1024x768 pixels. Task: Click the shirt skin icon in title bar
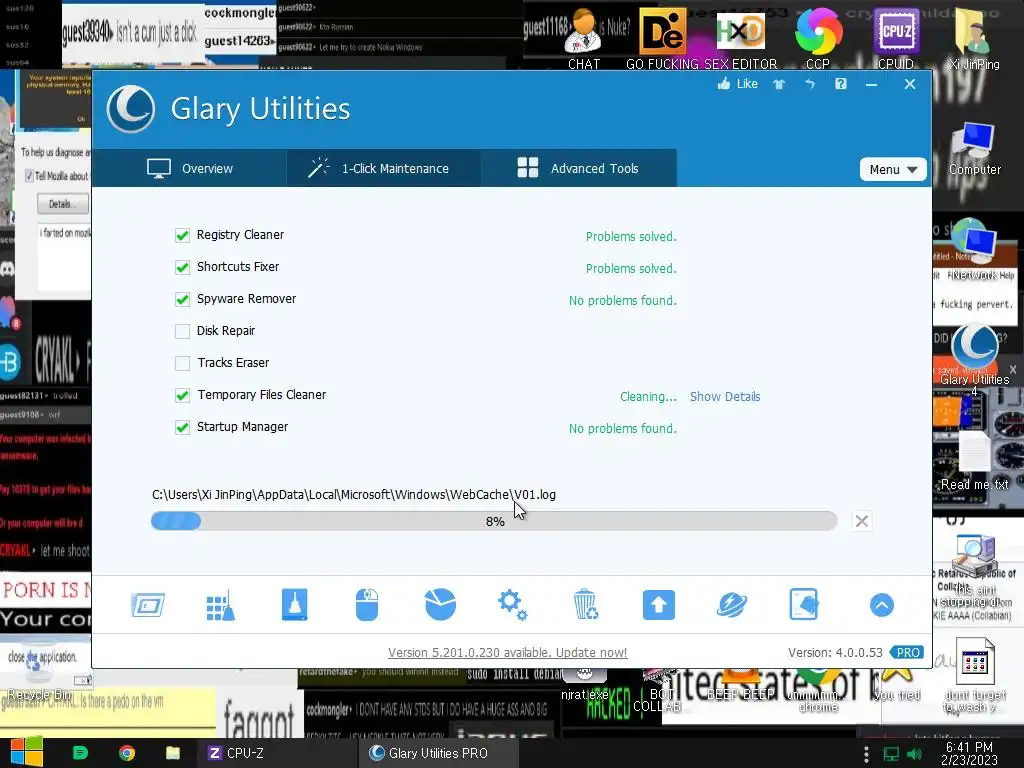coord(779,84)
